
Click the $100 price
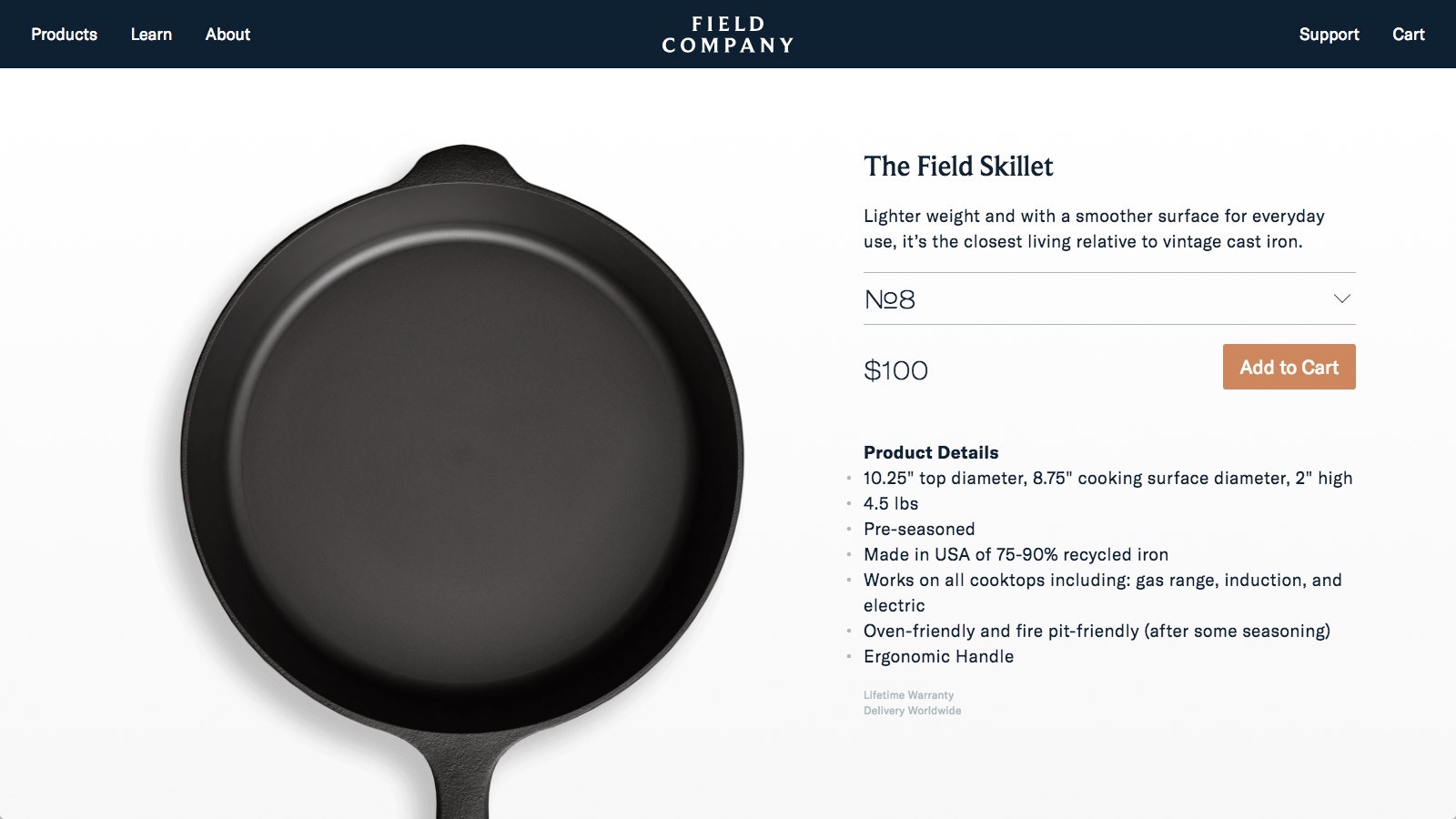895,370
